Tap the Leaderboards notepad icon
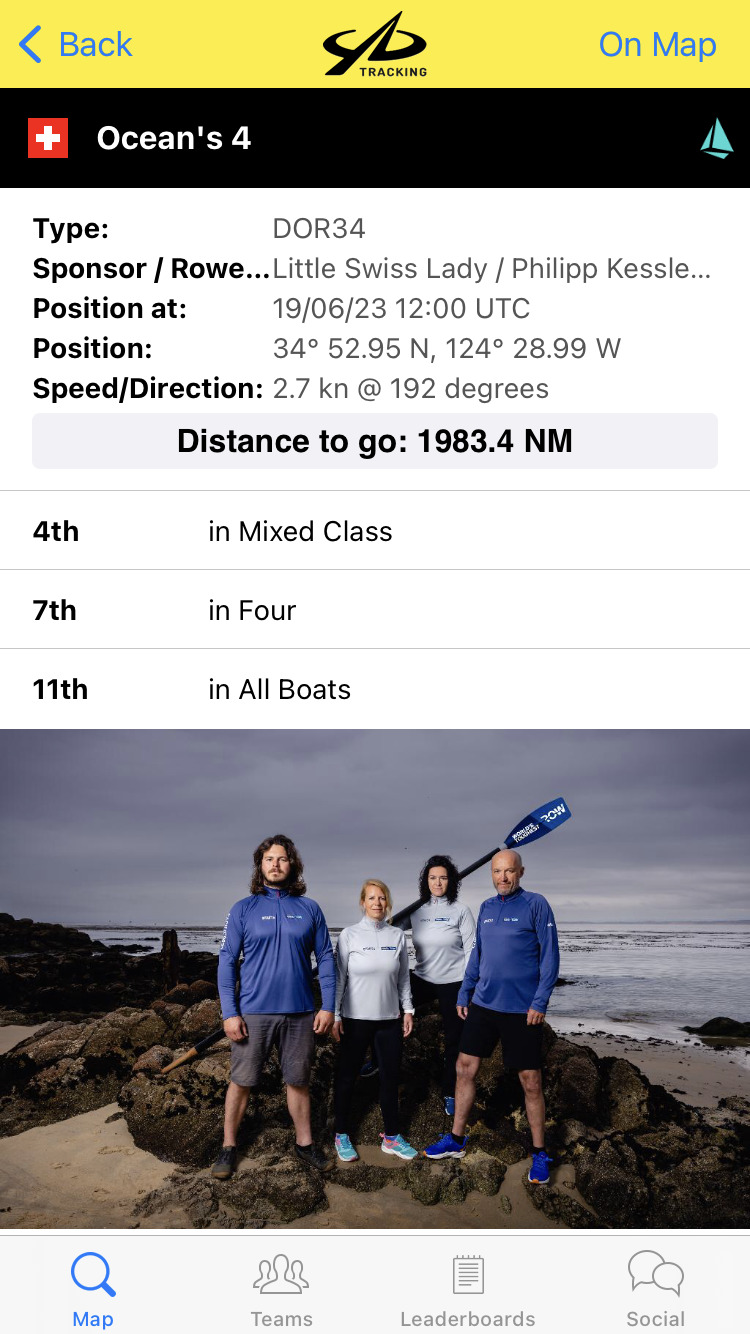The width and height of the screenshot is (750, 1334). pos(468,1275)
